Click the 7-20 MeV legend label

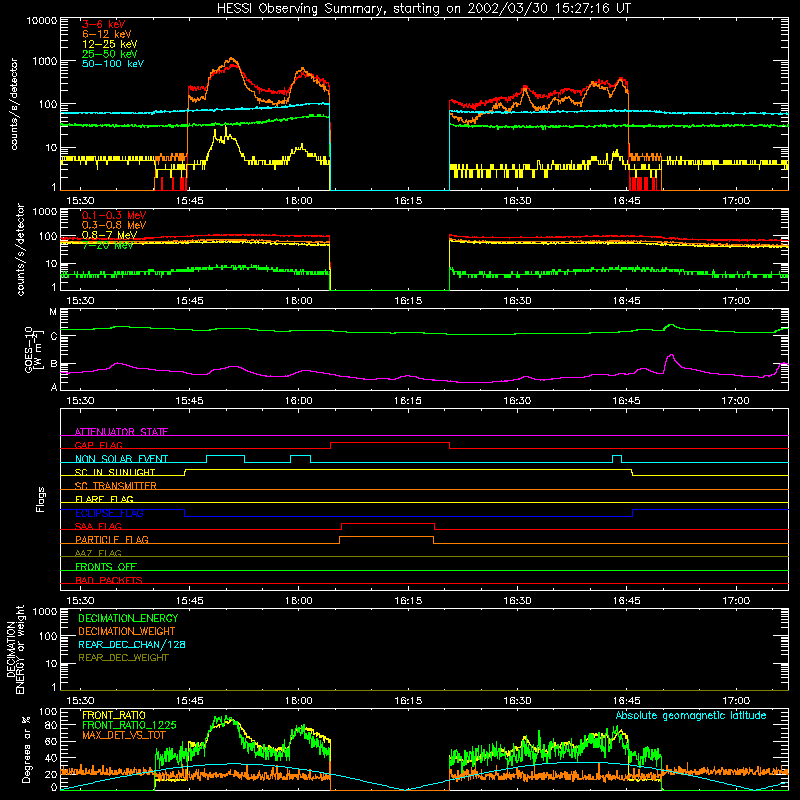pos(108,245)
